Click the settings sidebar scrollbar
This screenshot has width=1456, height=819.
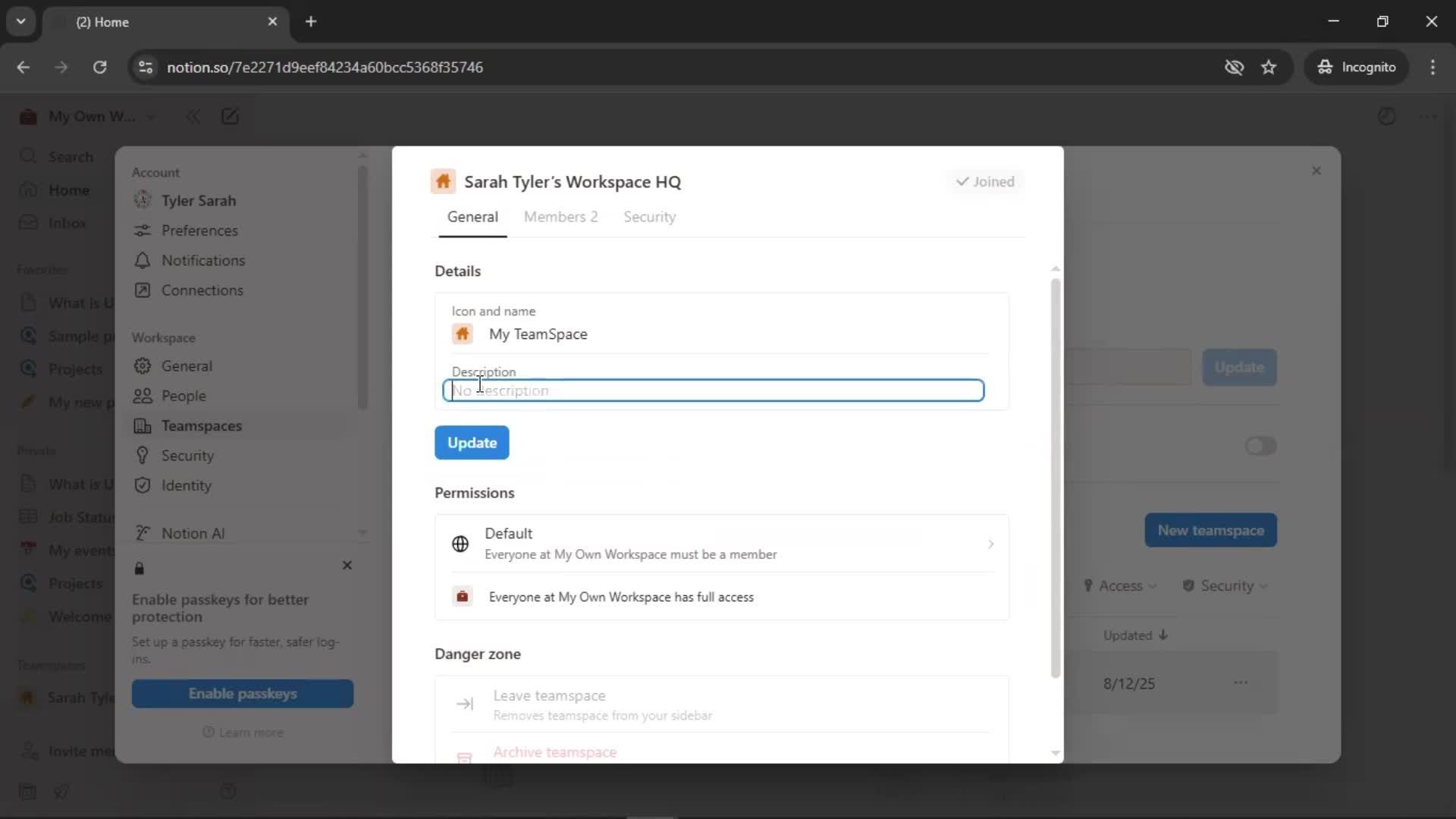[x=362, y=288]
